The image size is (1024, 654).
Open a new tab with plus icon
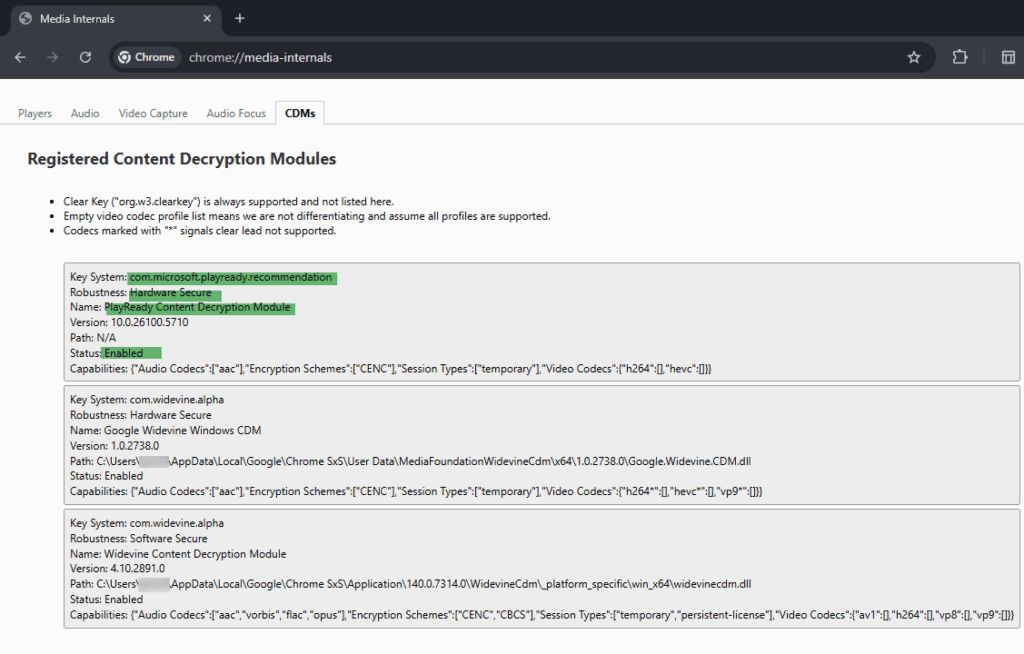click(x=240, y=18)
